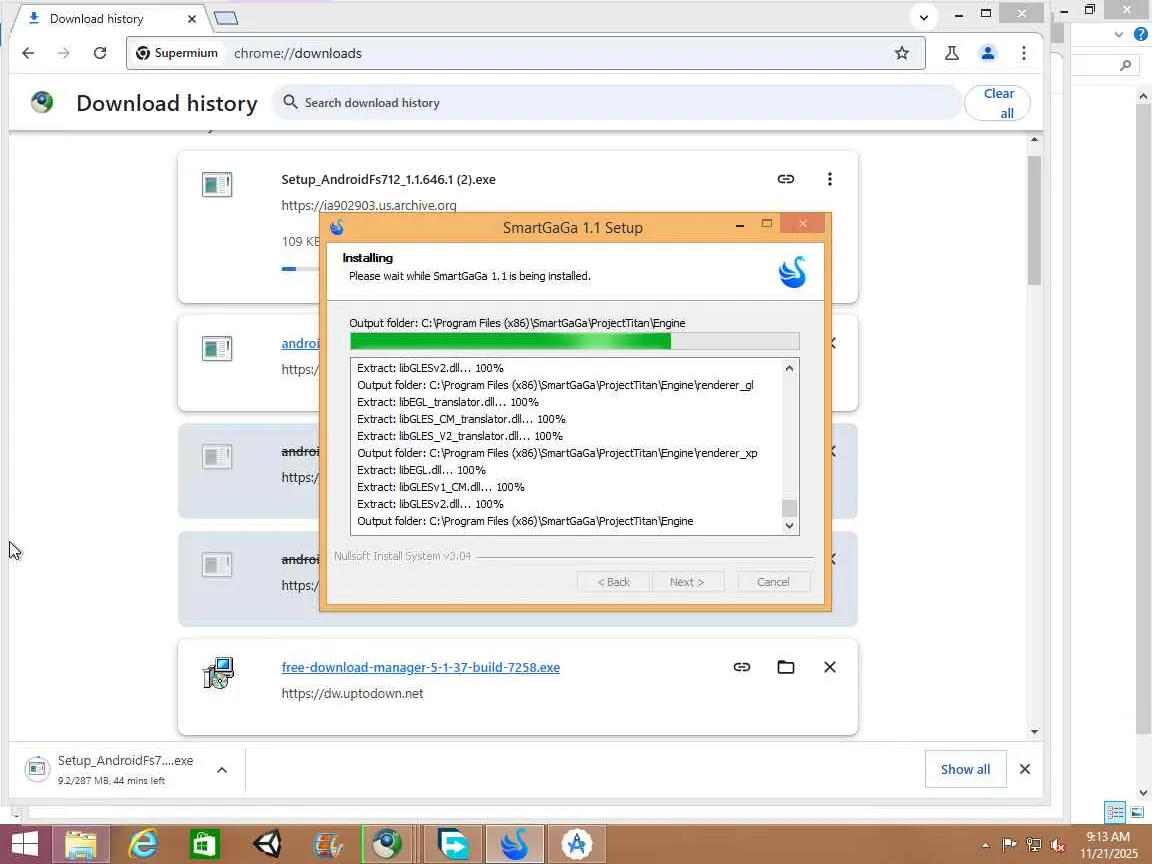Click the SmartGaGa swan logo in the title bar
Image resolution: width=1152 pixels, height=864 pixels.
[337, 227]
